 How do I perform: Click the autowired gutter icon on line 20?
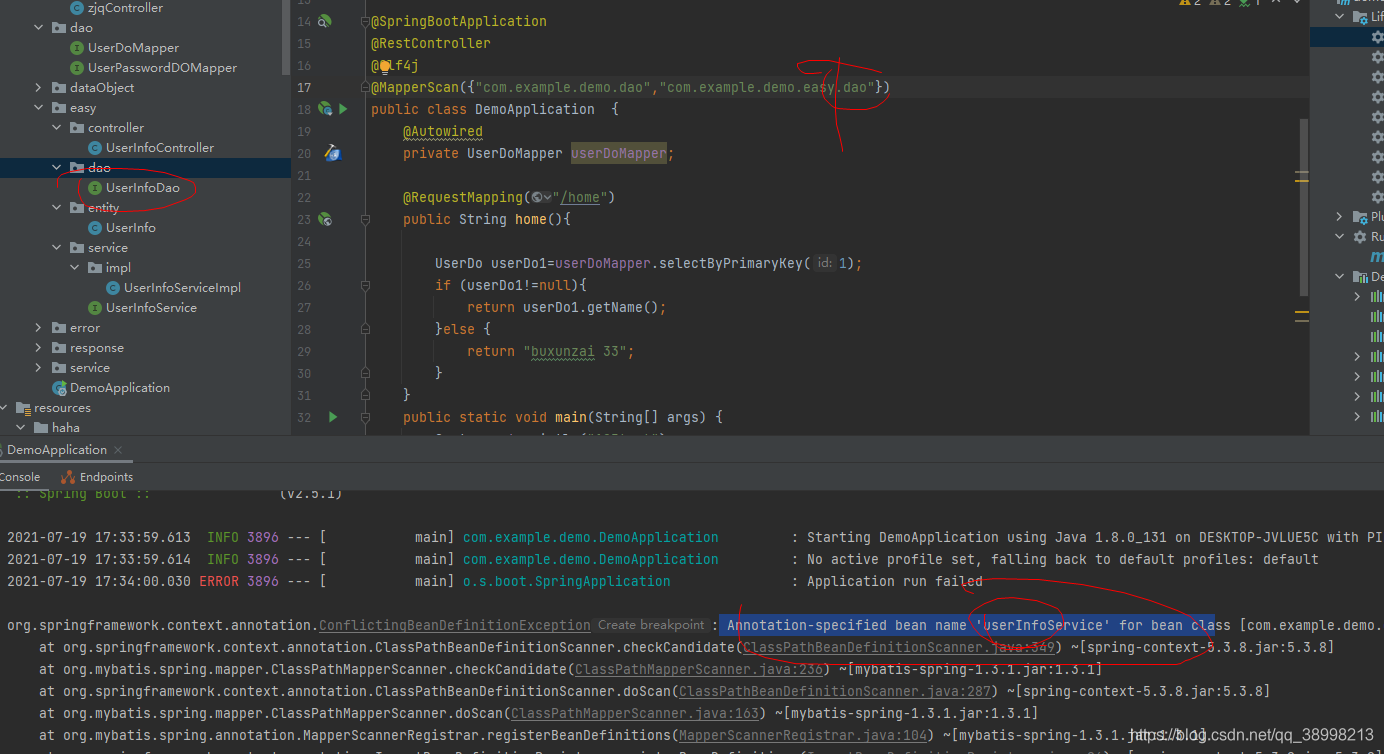(x=333, y=153)
